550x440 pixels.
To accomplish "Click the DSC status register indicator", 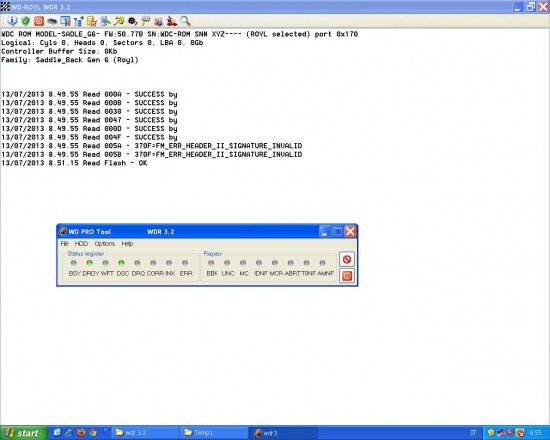I will pyautogui.click(x=121, y=263).
